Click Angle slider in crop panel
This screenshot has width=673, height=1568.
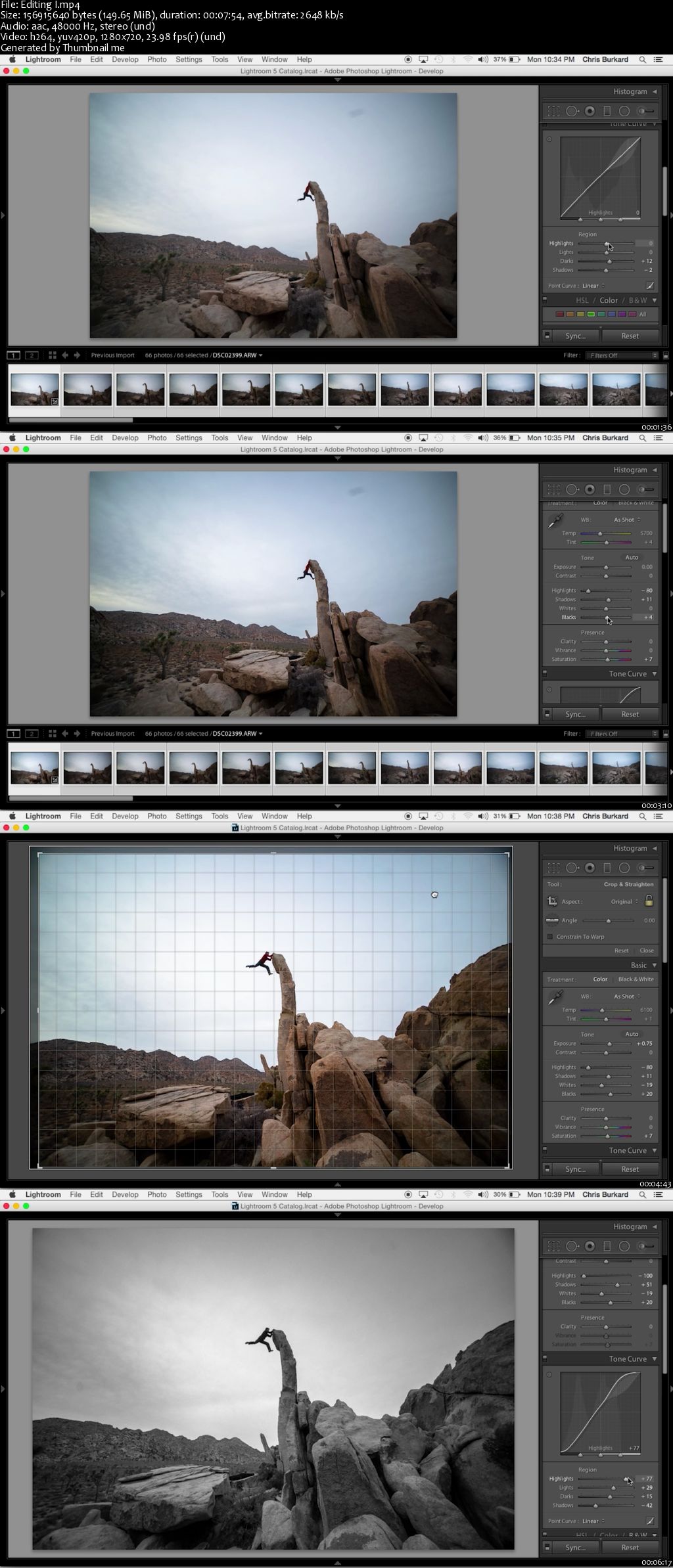coord(608,920)
